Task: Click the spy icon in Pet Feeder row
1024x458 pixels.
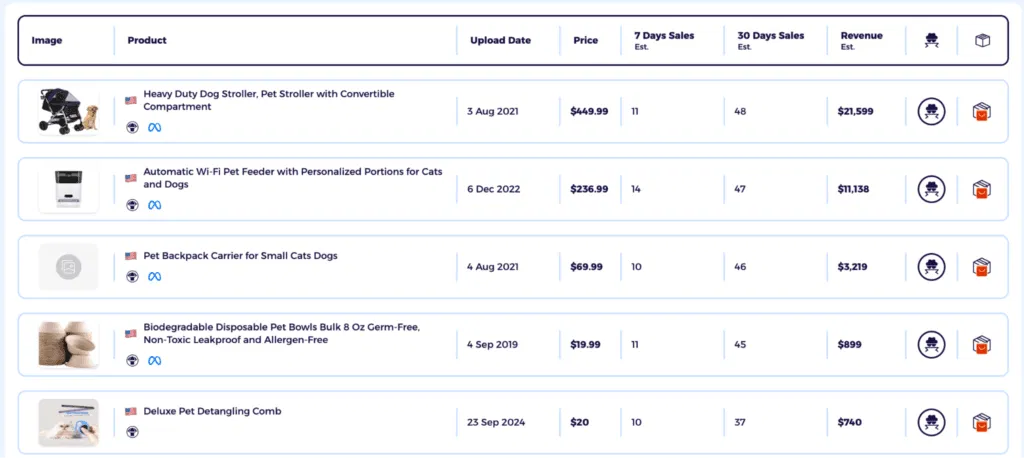Action: 932,189
